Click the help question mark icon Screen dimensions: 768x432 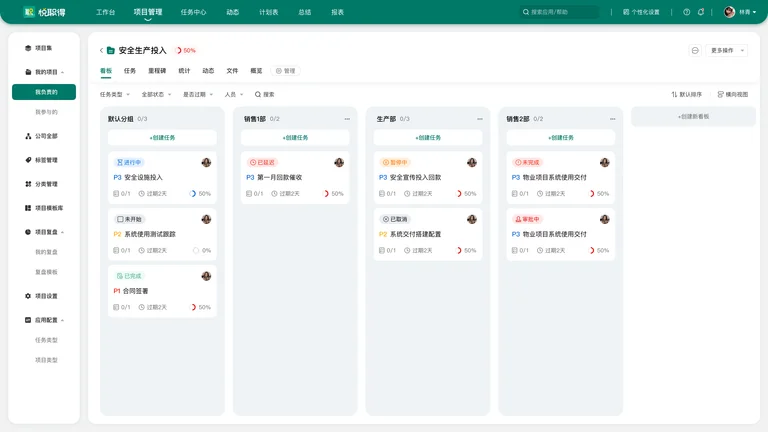coord(687,12)
